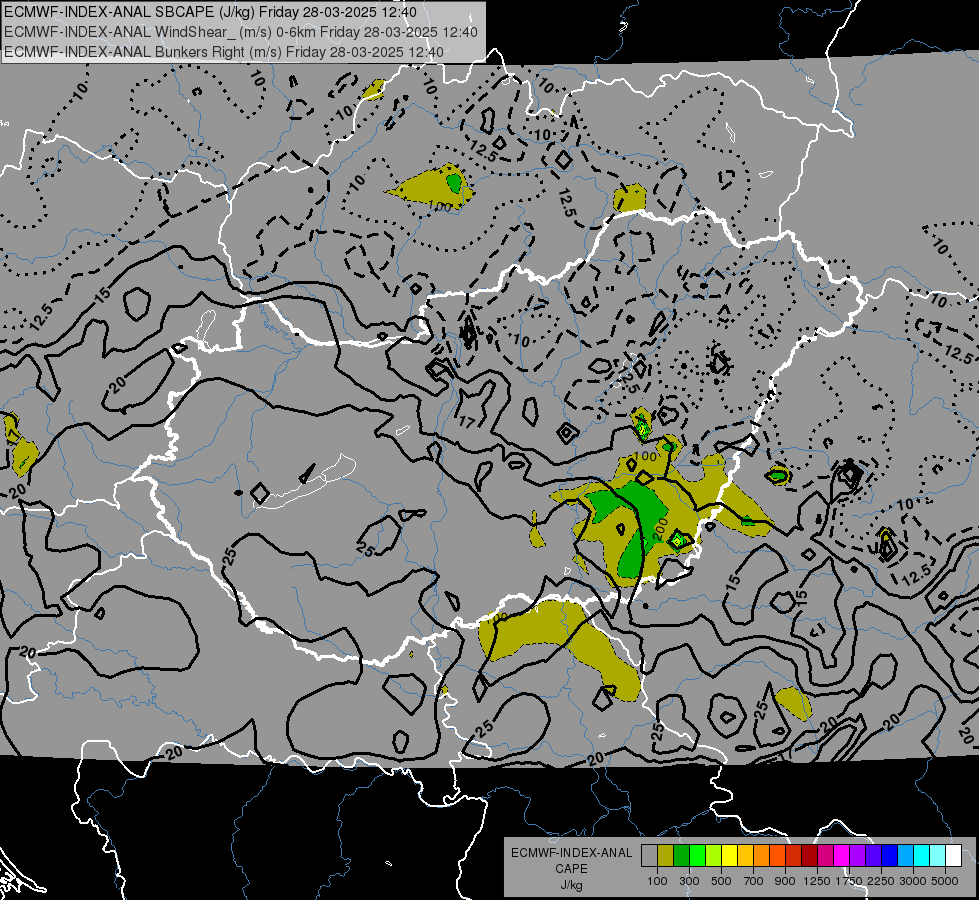This screenshot has height=900, width=979.
Task: Click the SBCAPE (J/kg) header line
Action: 211,12
